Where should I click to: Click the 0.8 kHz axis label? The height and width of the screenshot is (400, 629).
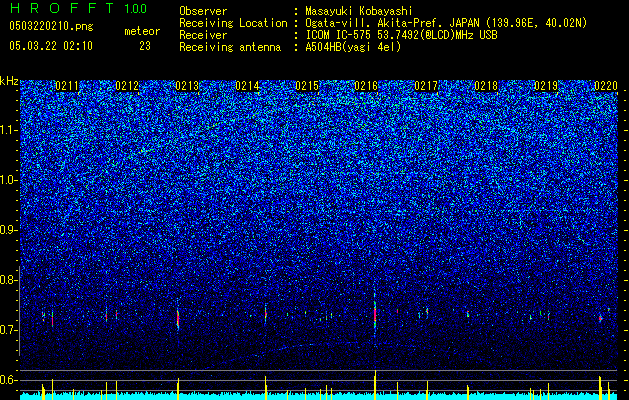pos(8,280)
